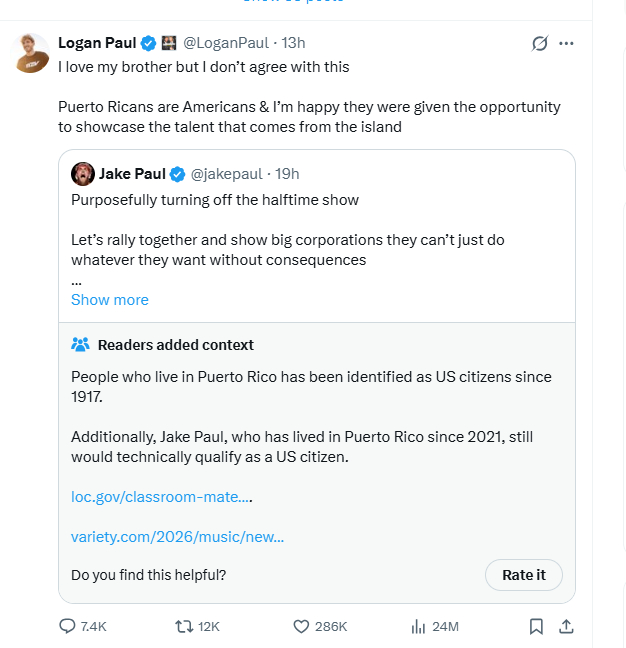Click the reply comment icon

[68, 627]
